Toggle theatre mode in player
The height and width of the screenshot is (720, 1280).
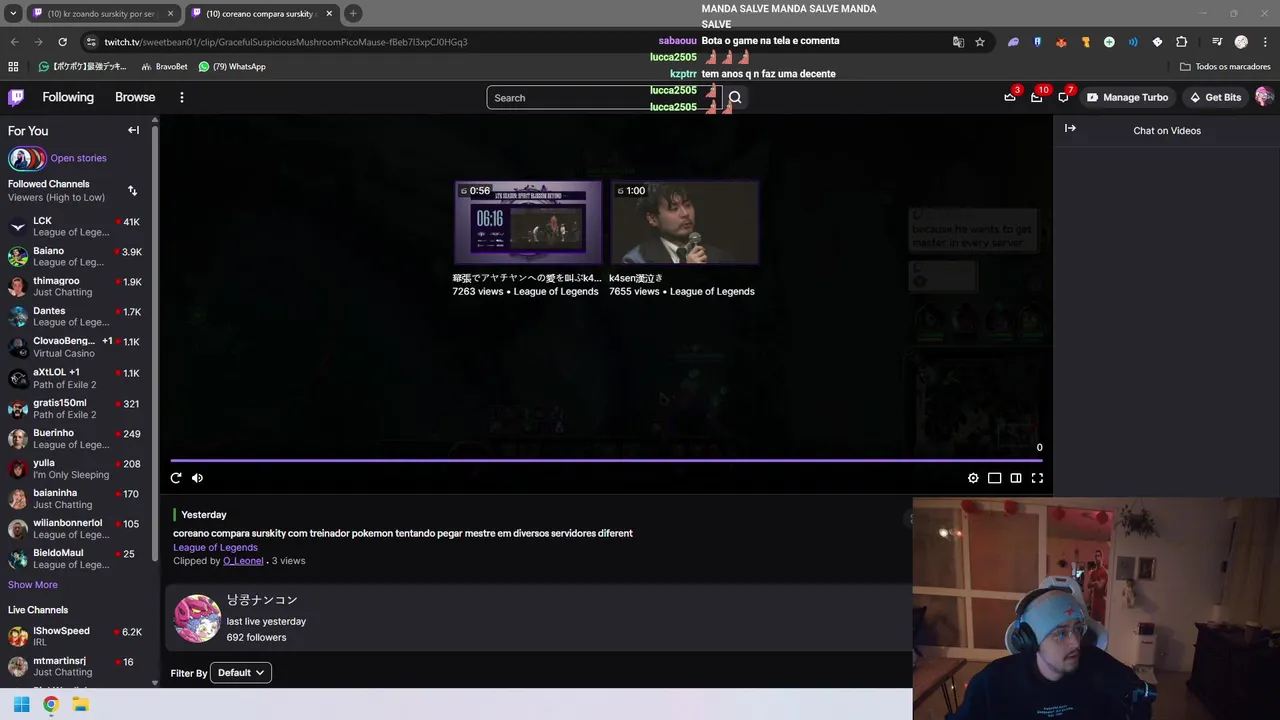tap(994, 478)
